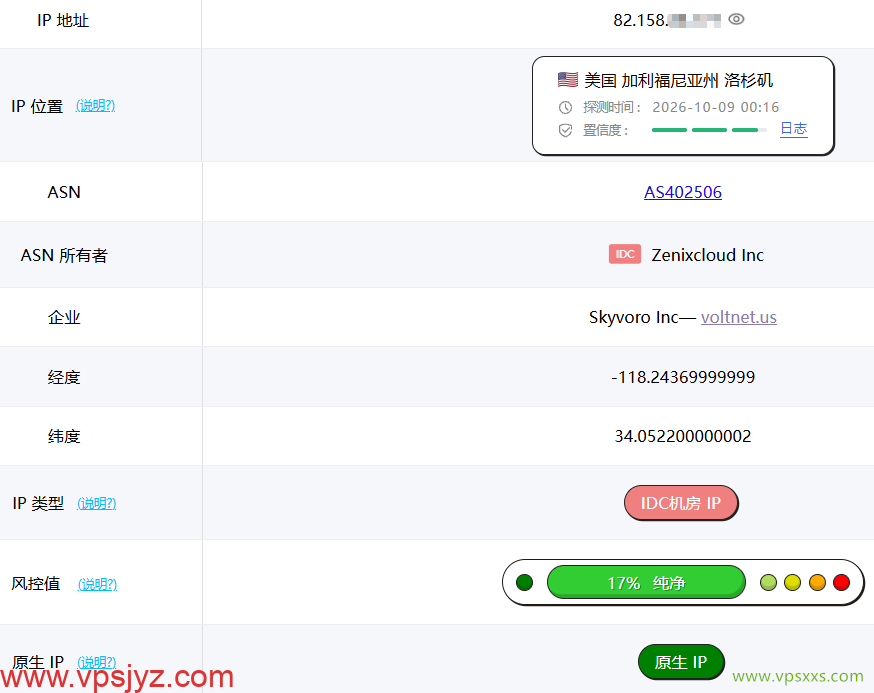Open 说明 help link for 原生 IP
This screenshot has height=693, width=874.
(96, 662)
